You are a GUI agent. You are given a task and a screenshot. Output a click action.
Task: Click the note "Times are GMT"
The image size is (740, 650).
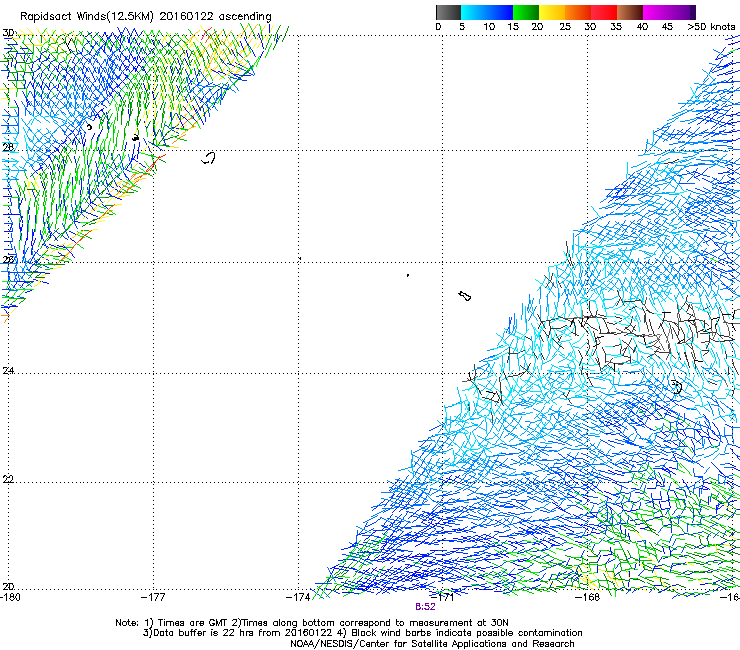point(193,623)
